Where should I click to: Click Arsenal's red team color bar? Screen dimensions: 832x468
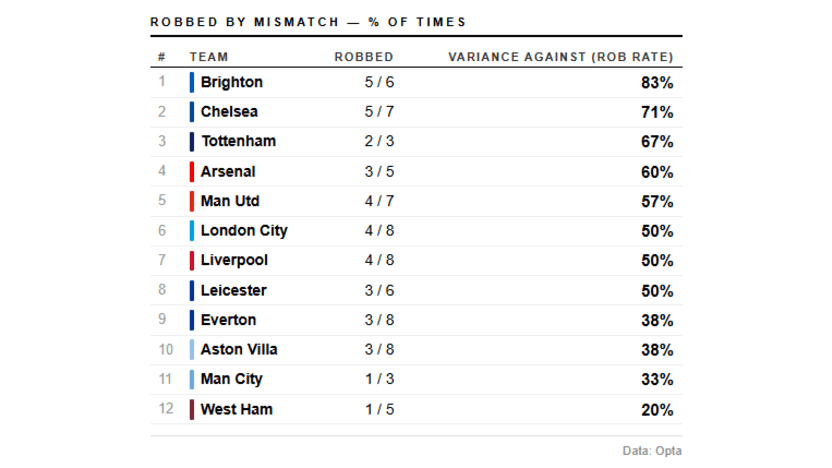(192, 171)
